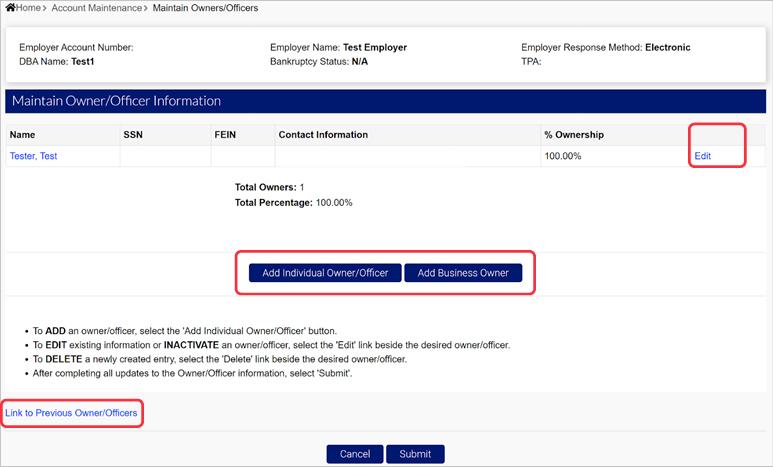Click the Maintain Owner/Officer Information title bar

(x=114, y=101)
